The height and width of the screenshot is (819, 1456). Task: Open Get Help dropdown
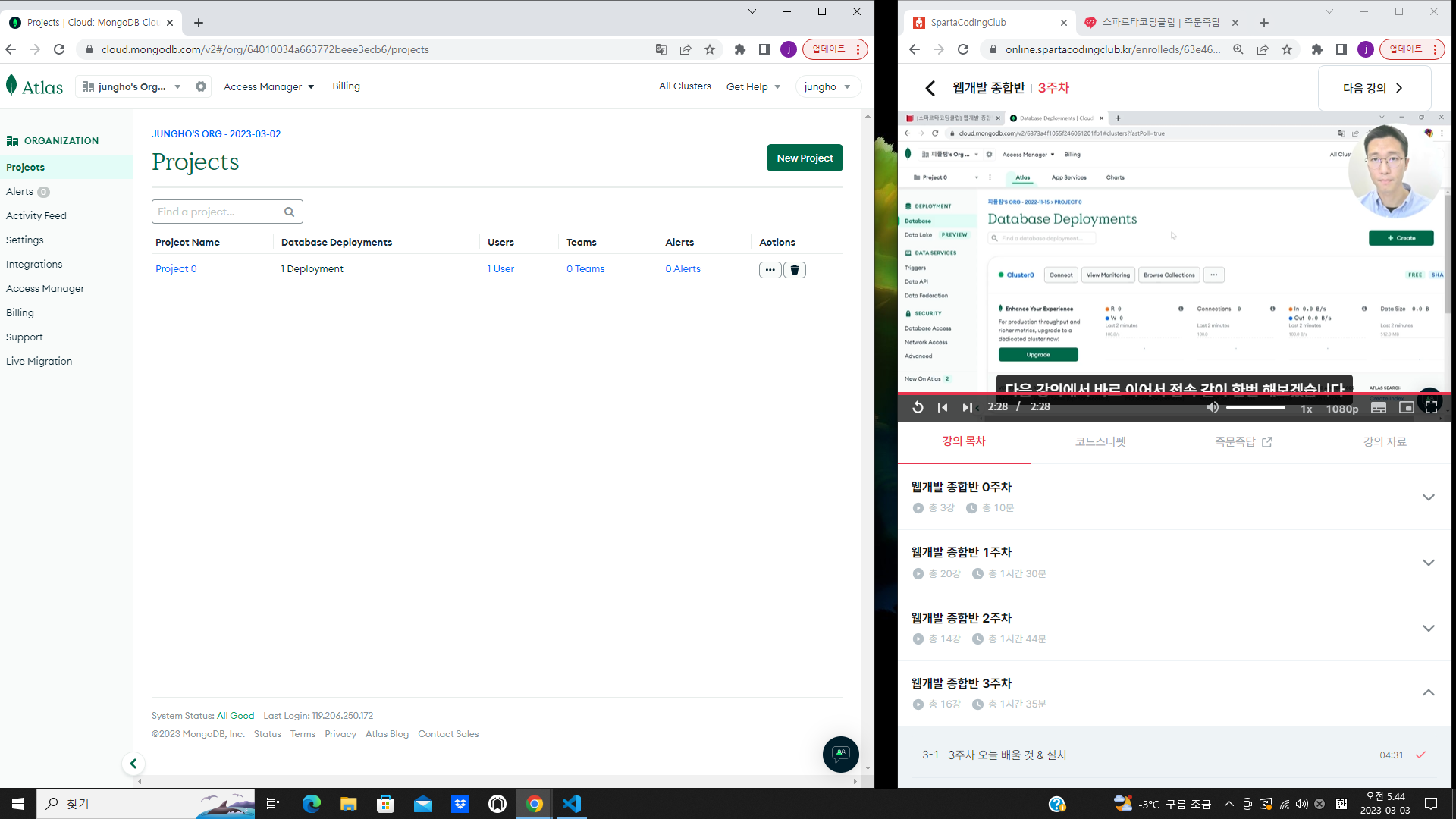tap(753, 87)
